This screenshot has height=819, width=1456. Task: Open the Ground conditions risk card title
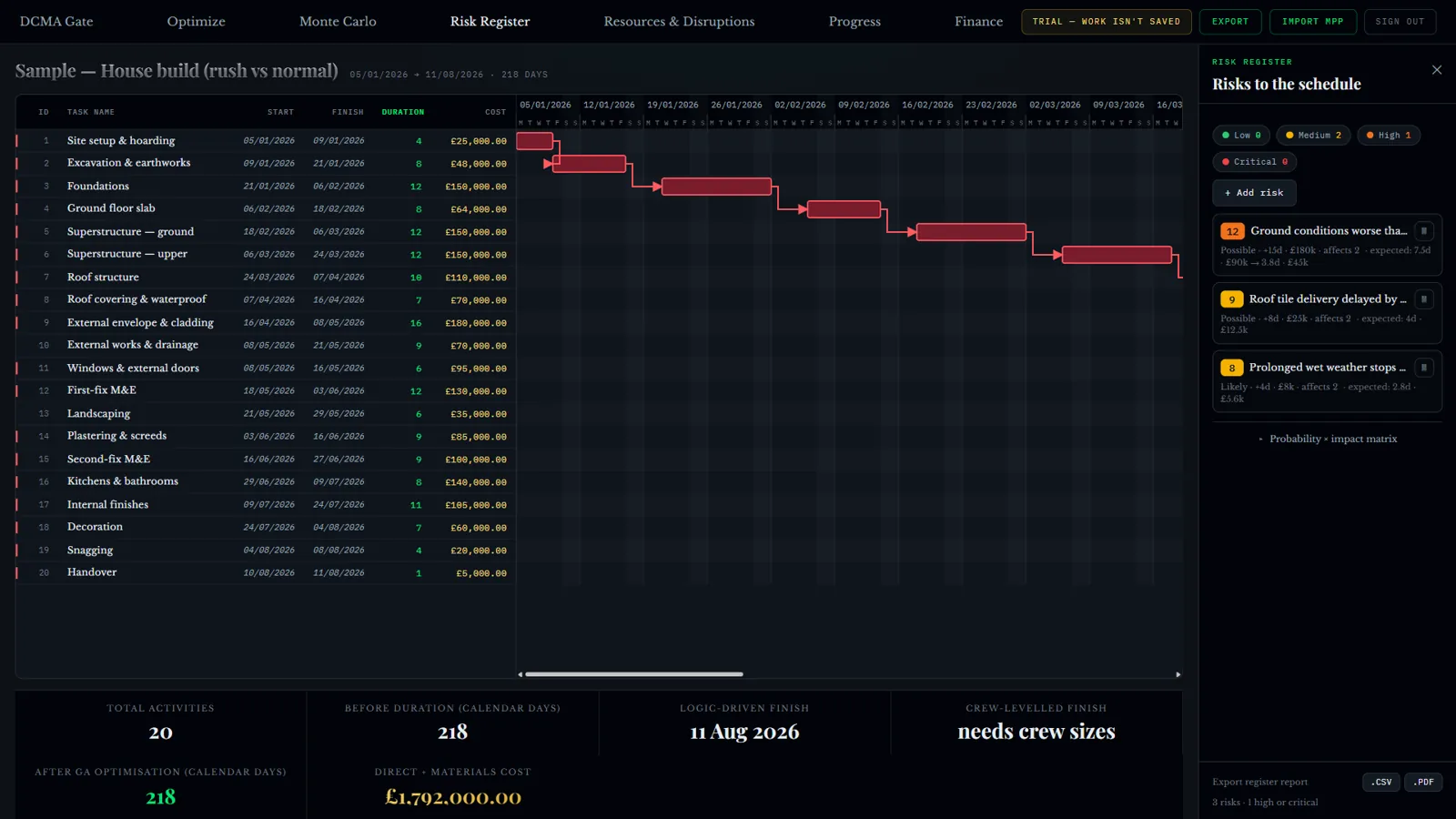tap(1329, 231)
